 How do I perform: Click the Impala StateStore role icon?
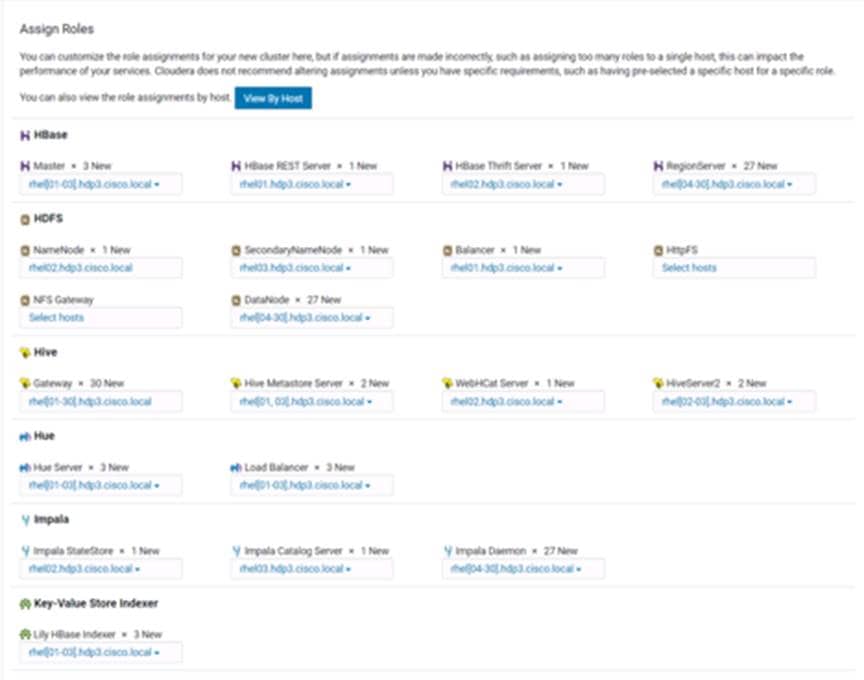[25, 551]
